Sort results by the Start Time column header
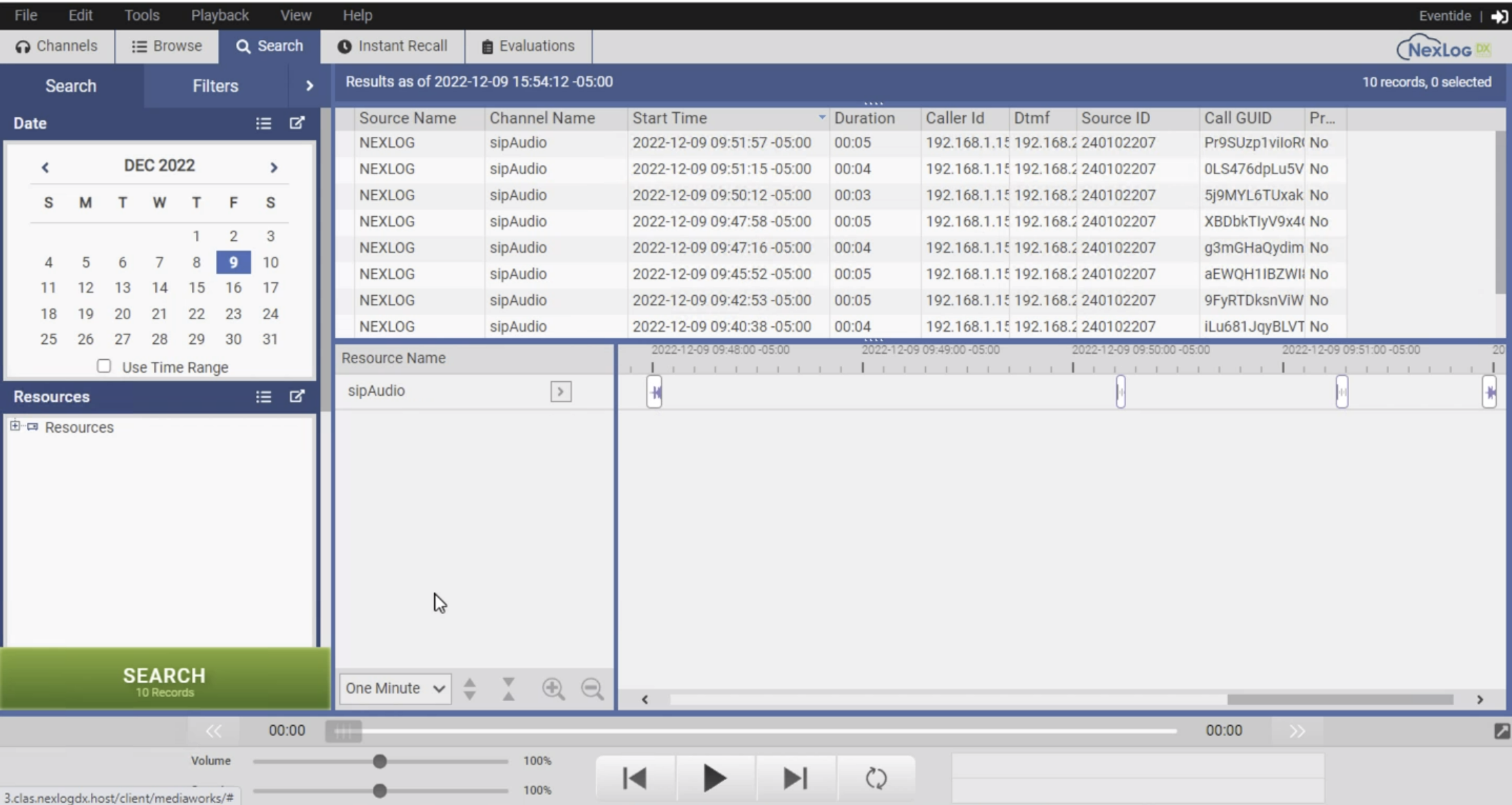 [669, 118]
